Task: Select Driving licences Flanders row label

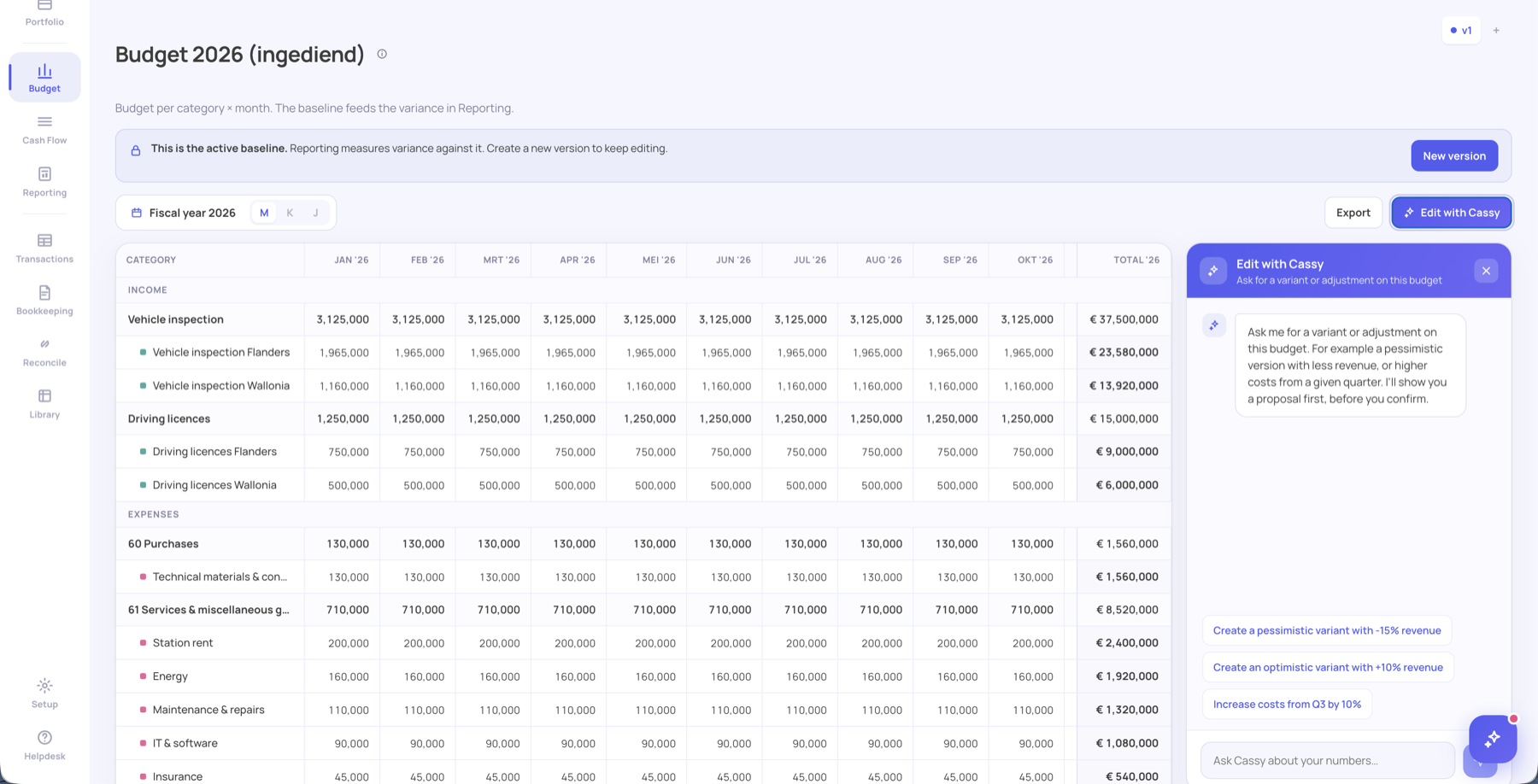Action: [214, 451]
